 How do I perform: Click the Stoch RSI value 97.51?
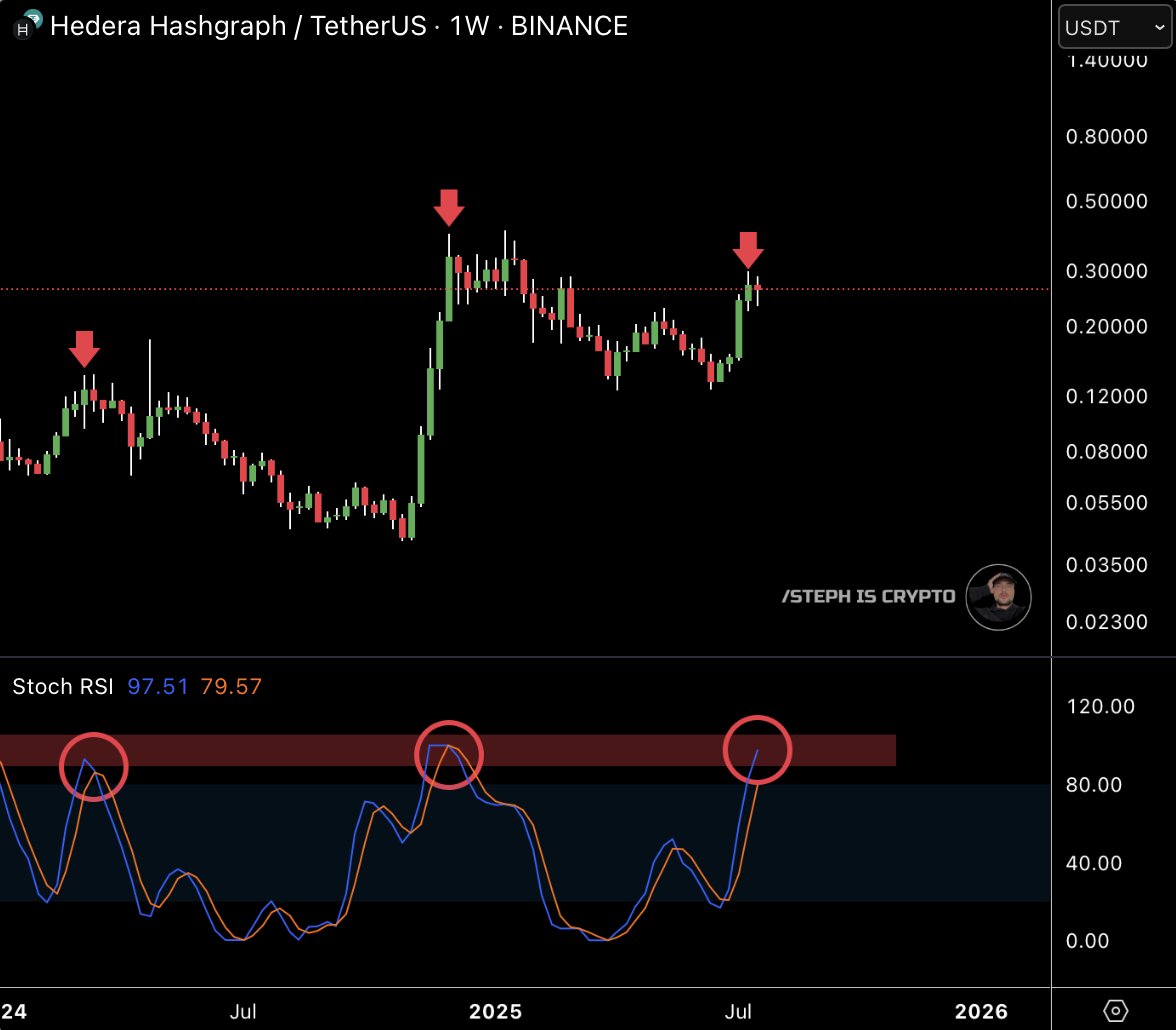[x=158, y=686]
